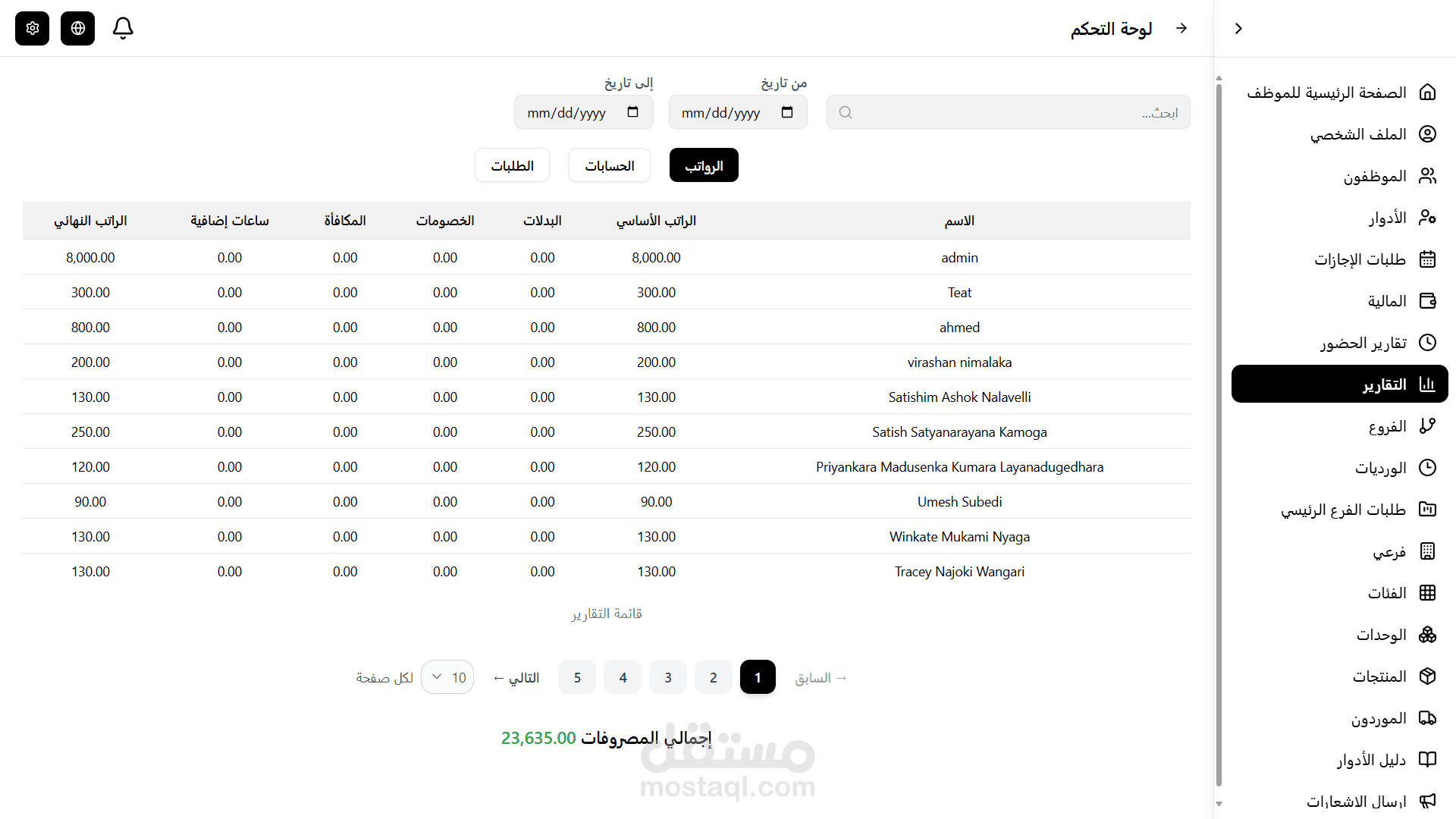Expand the rows-per-page dropdown showing 10
1456x819 pixels.
tap(447, 677)
